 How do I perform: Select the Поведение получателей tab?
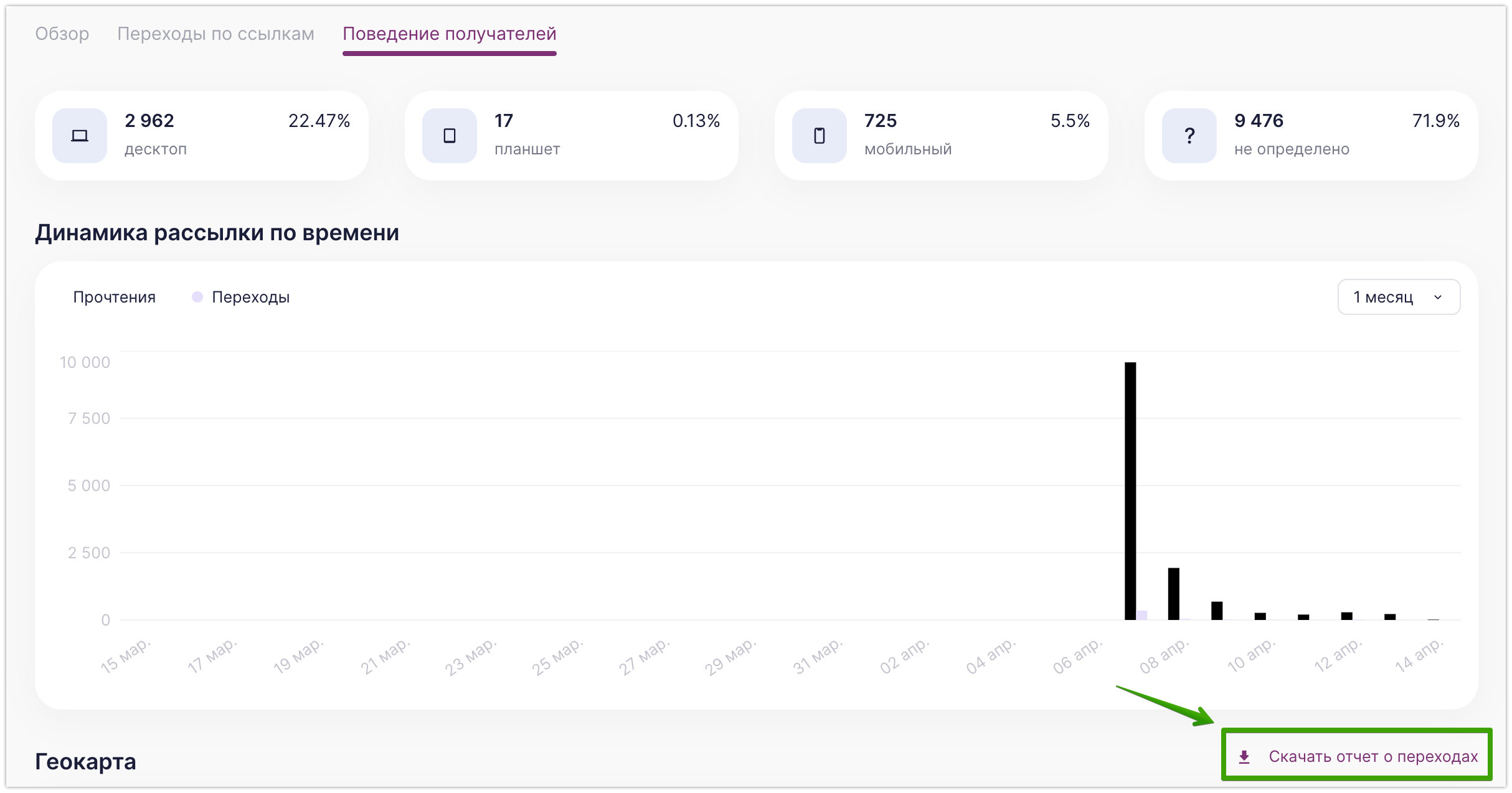click(449, 34)
